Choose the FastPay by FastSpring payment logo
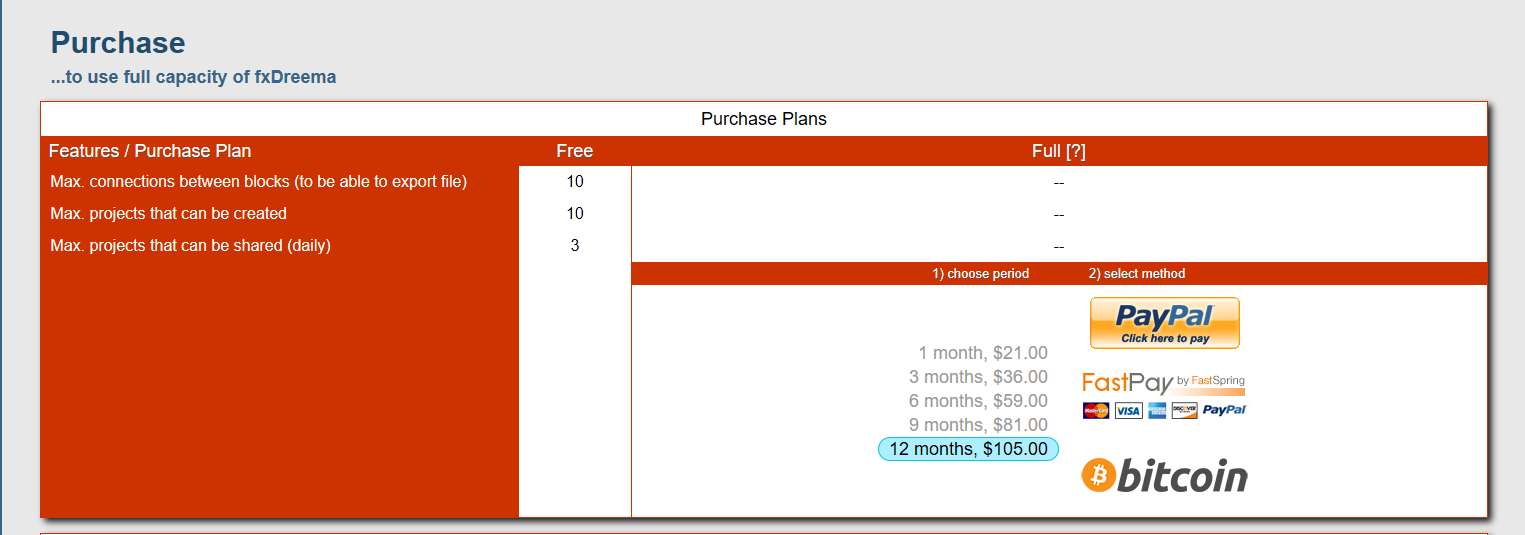This screenshot has height=535, width=1525. (1164, 383)
